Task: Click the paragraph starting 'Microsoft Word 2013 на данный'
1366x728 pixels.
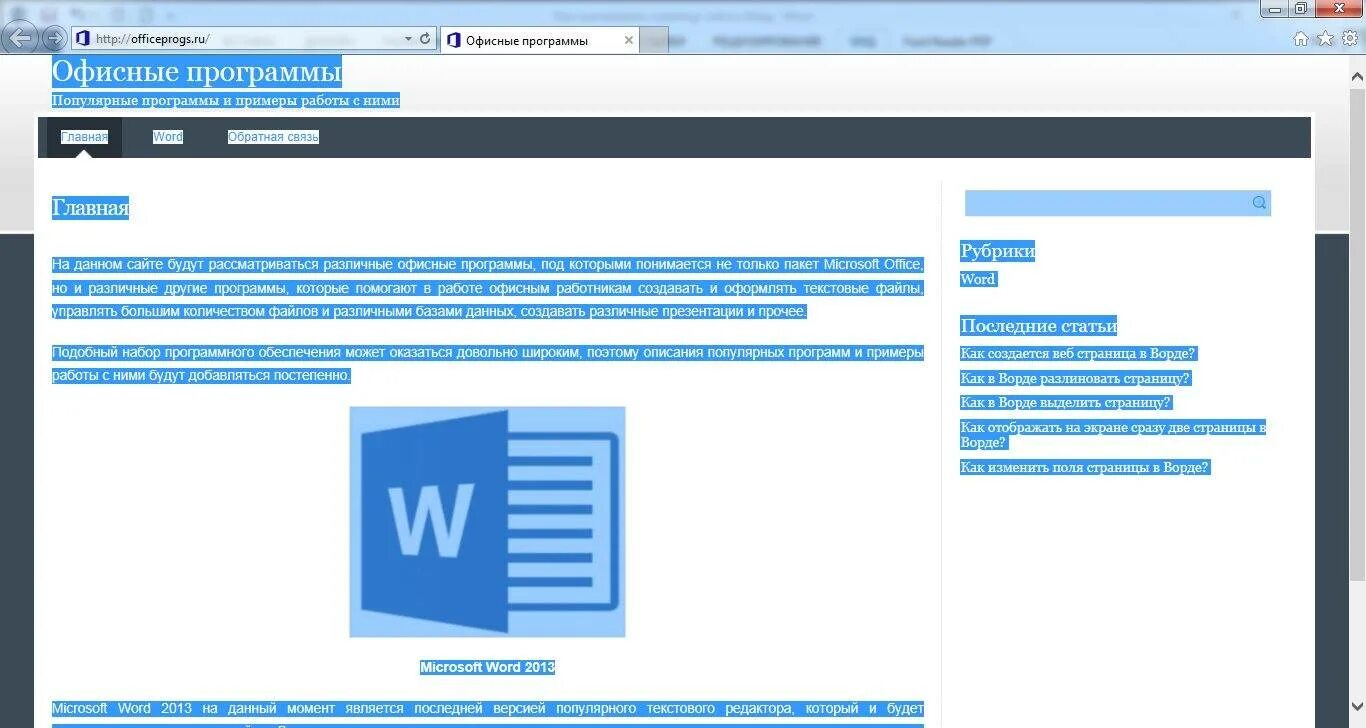Action: tap(488, 713)
